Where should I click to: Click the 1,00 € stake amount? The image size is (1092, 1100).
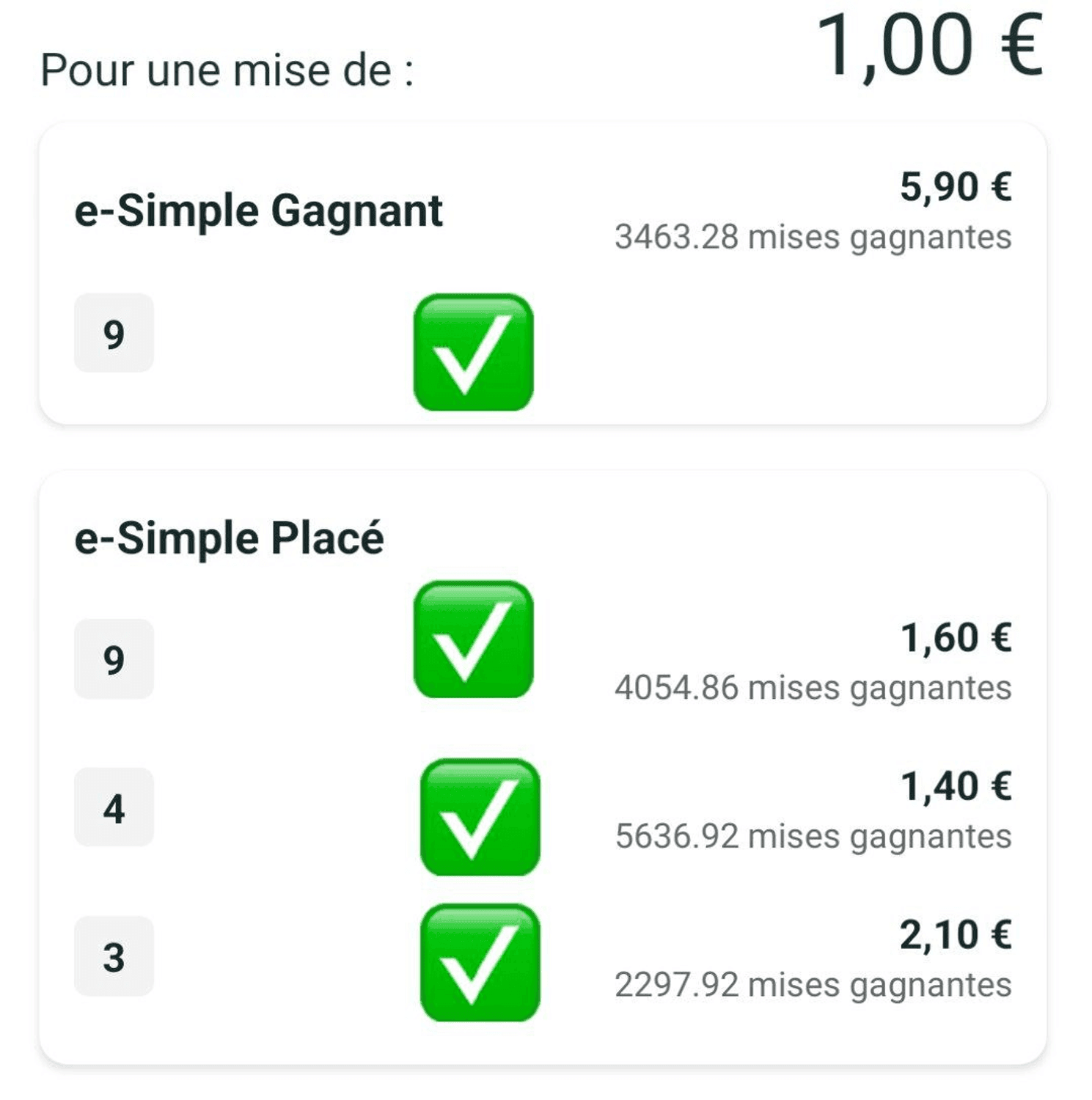(929, 46)
